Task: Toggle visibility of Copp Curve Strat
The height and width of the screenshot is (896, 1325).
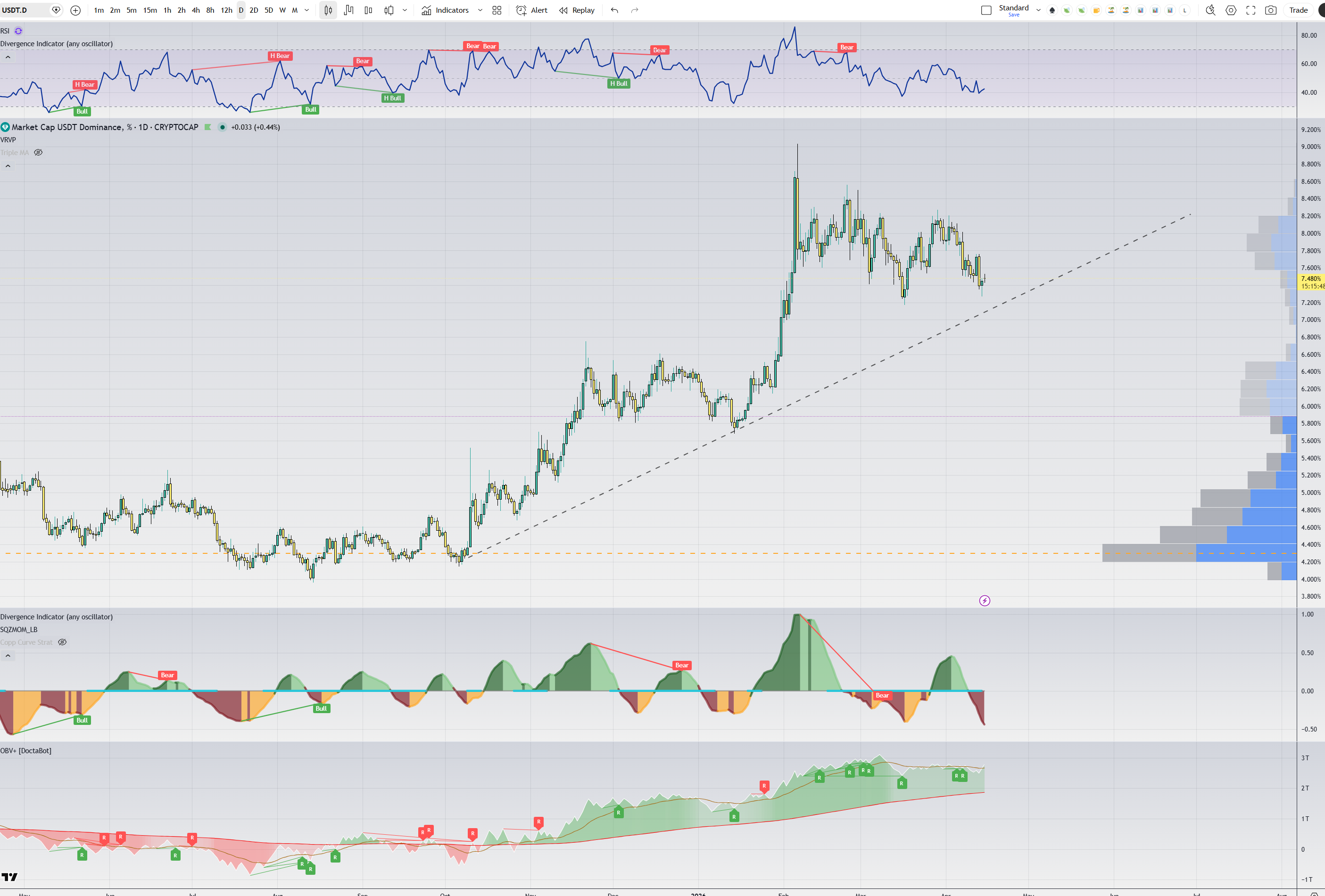Action: point(63,642)
